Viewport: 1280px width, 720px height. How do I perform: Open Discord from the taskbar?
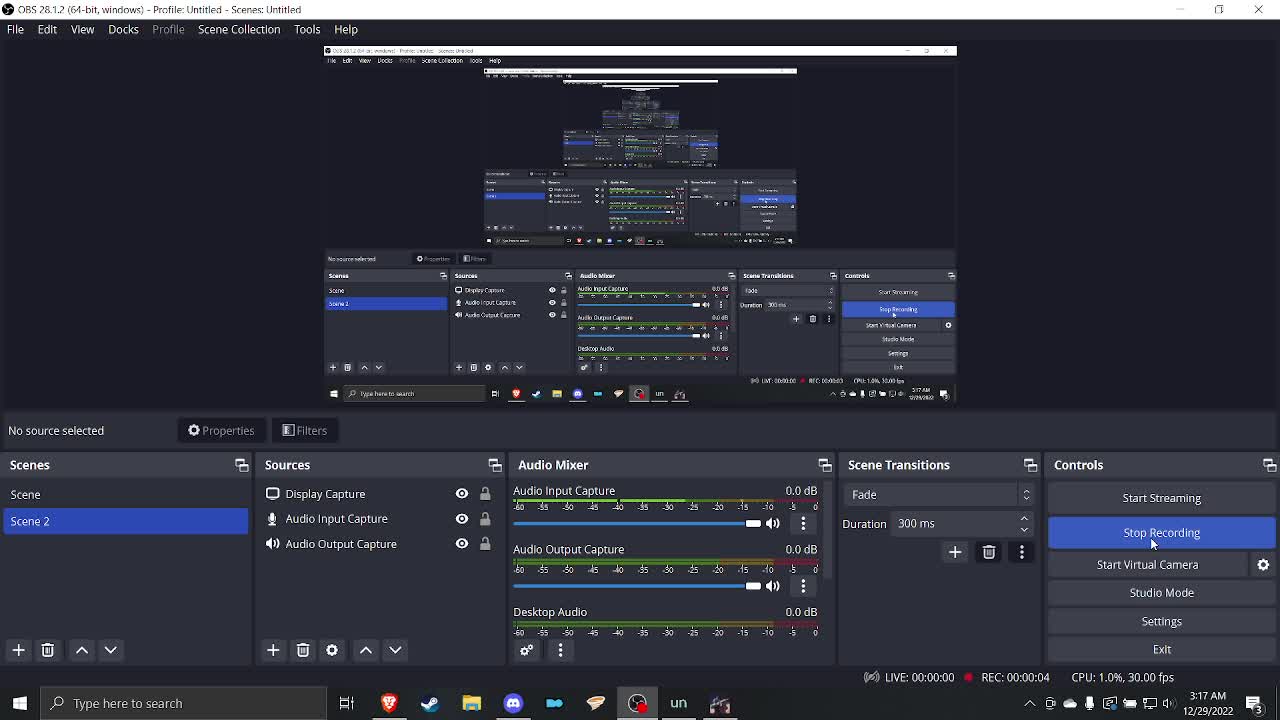(x=513, y=703)
